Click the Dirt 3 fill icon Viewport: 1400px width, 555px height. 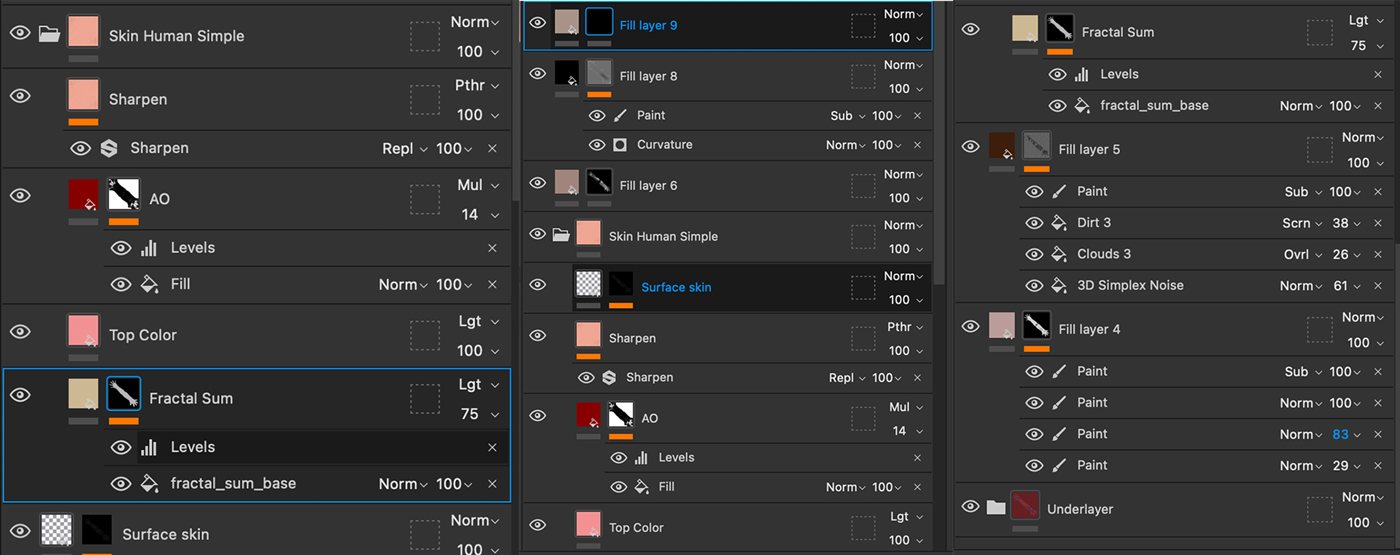coord(1059,223)
